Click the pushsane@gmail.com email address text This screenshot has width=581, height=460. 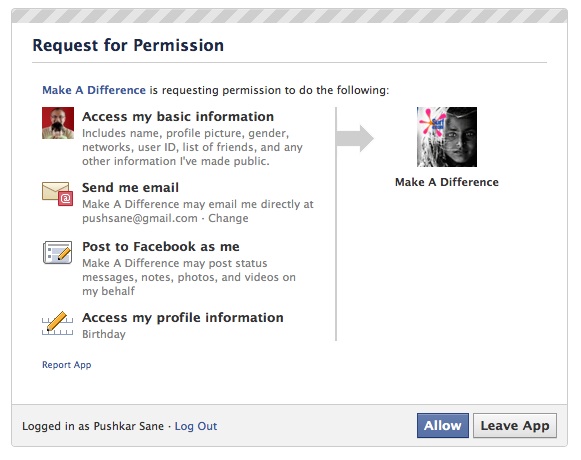(x=140, y=218)
